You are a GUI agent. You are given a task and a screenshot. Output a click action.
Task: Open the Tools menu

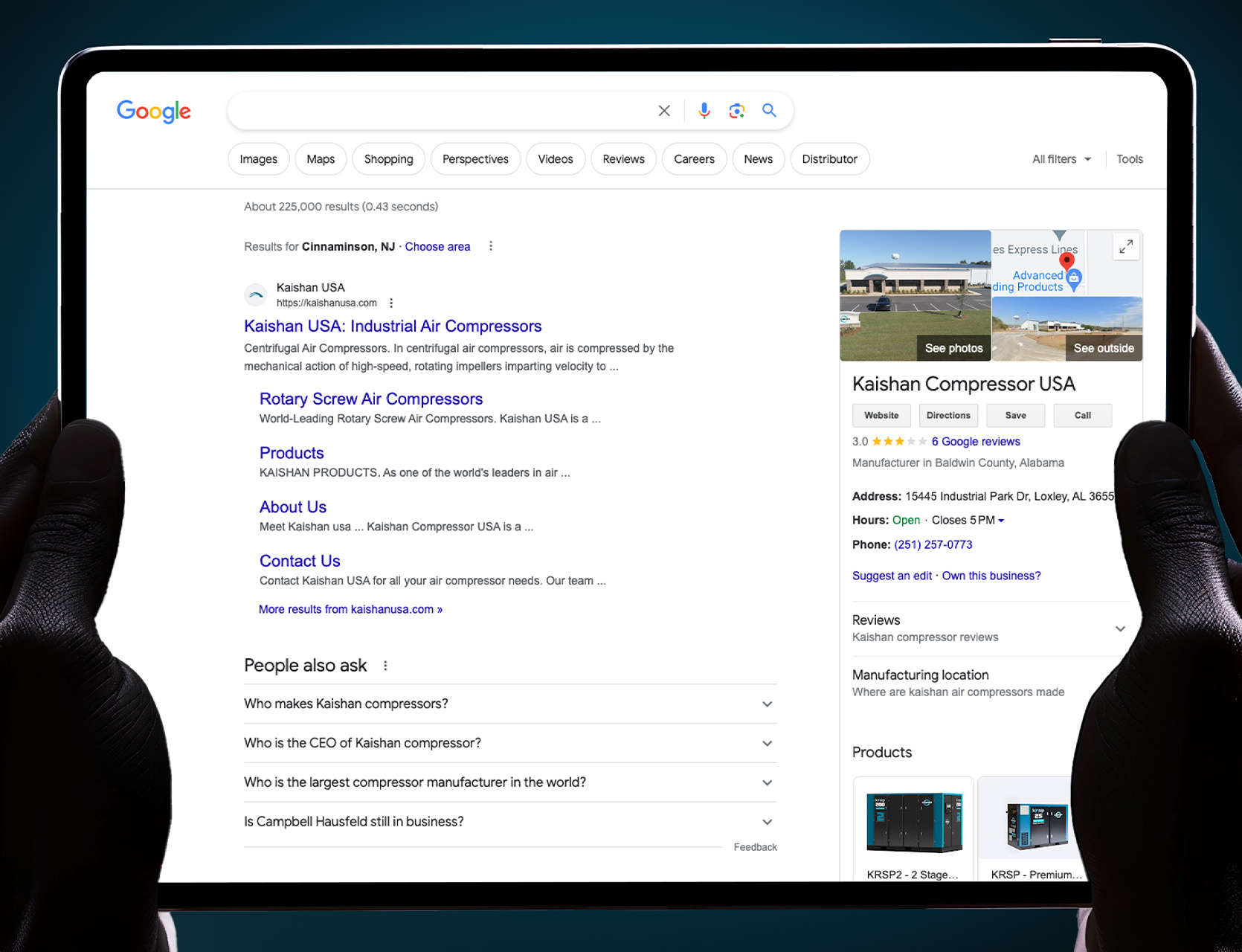tap(1129, 159)
